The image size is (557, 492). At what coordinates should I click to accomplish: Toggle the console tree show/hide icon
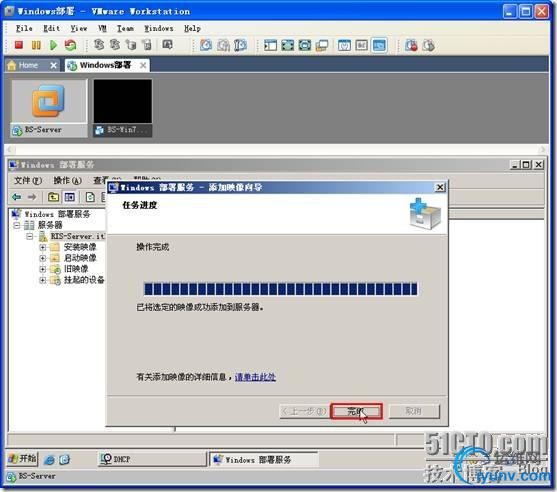pyautogui.click(x=70, y=196)
